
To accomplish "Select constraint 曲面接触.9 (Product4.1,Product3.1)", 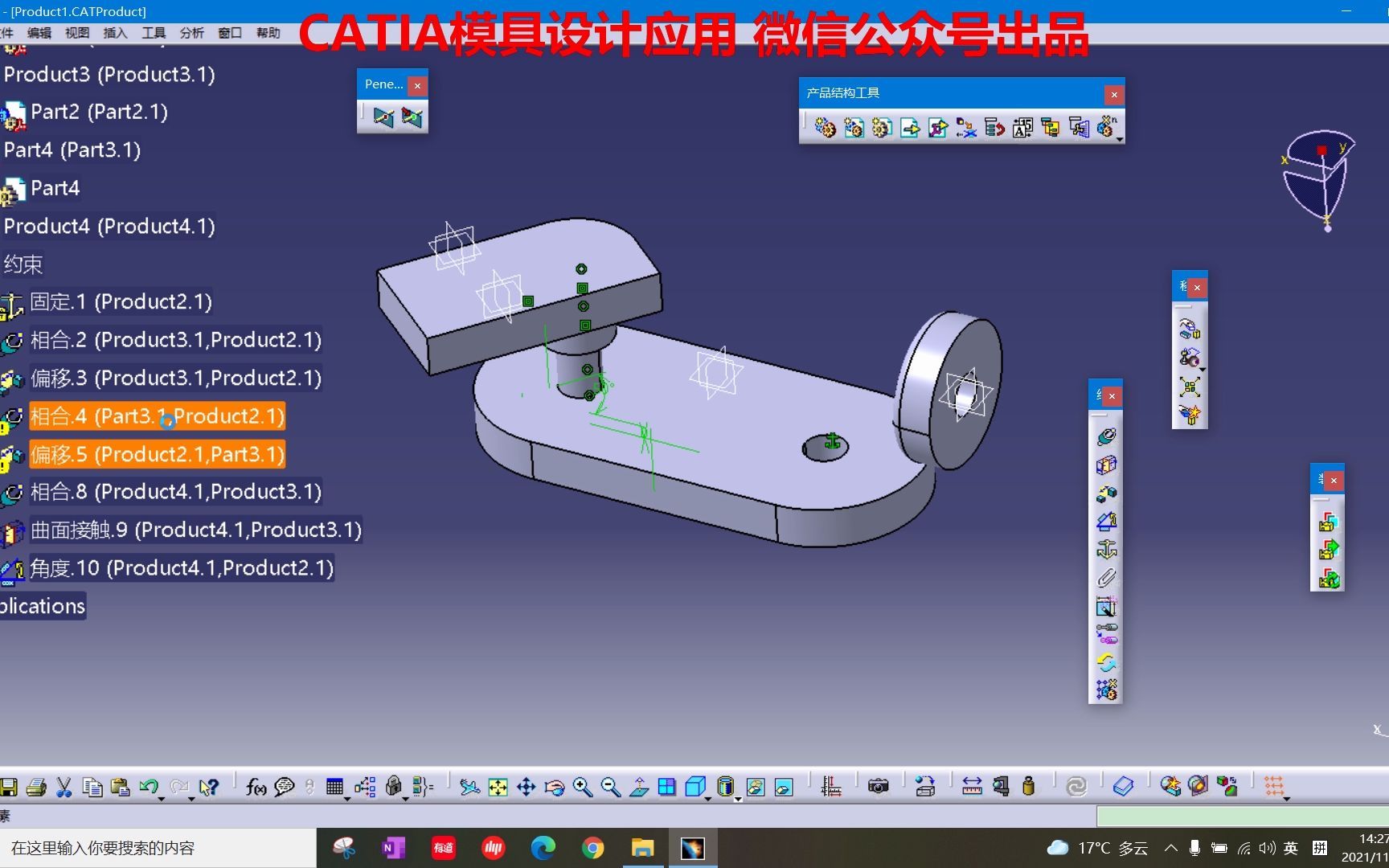I will click(x=195, y=530).
